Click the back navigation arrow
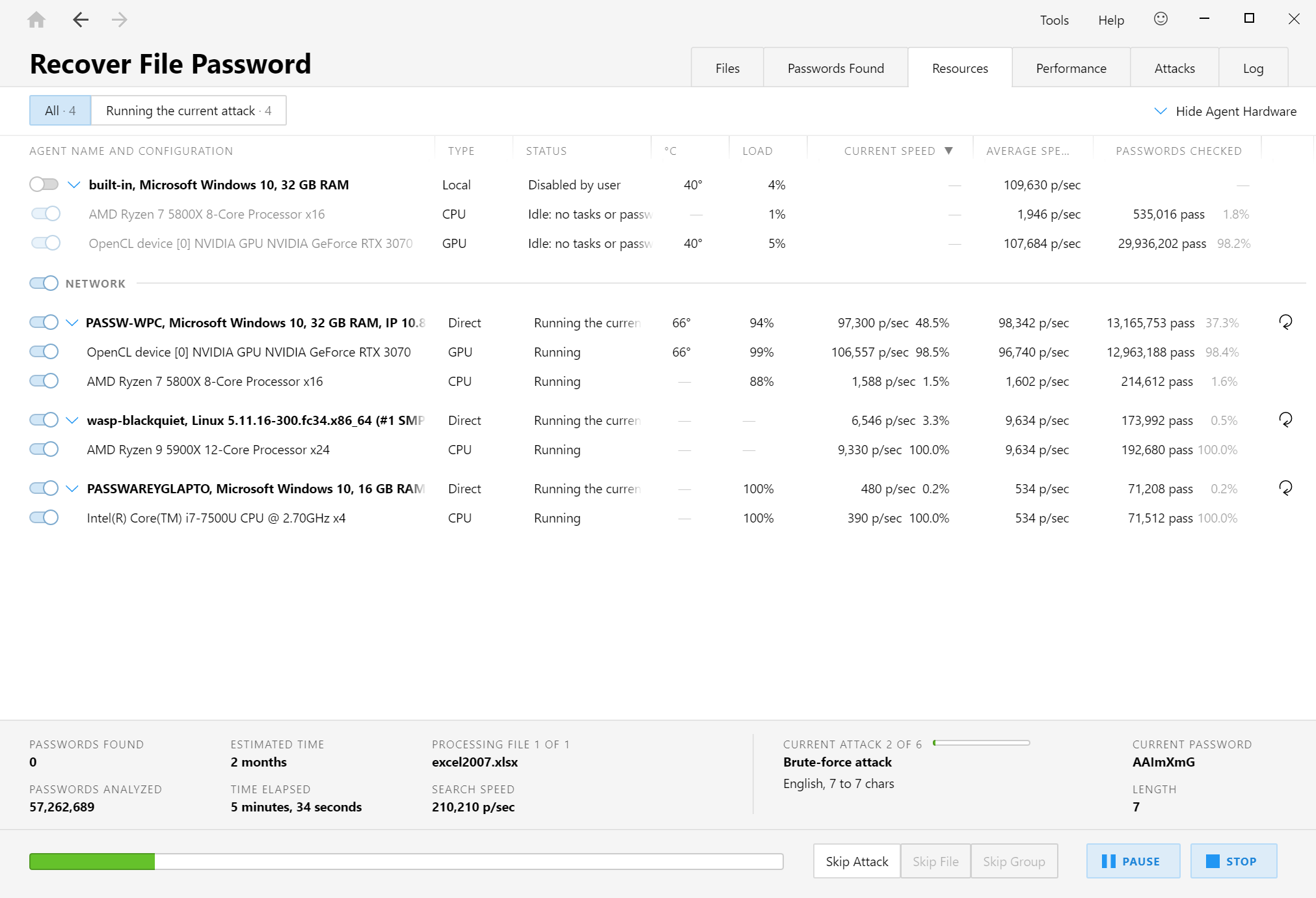This screenshot has width=1316, height=898. point(81,20)
